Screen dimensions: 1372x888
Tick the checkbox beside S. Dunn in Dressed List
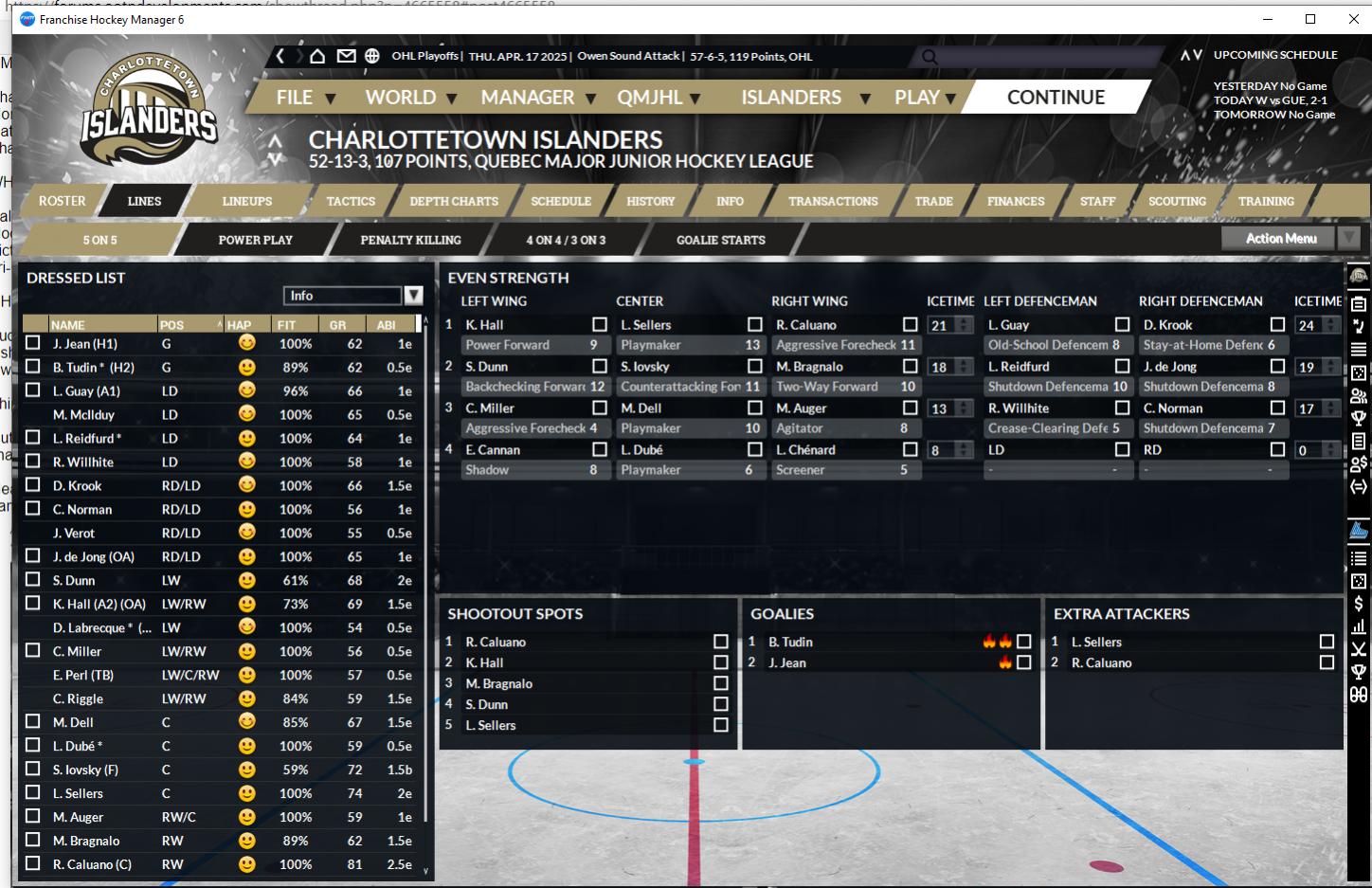(x=33, y=580)
